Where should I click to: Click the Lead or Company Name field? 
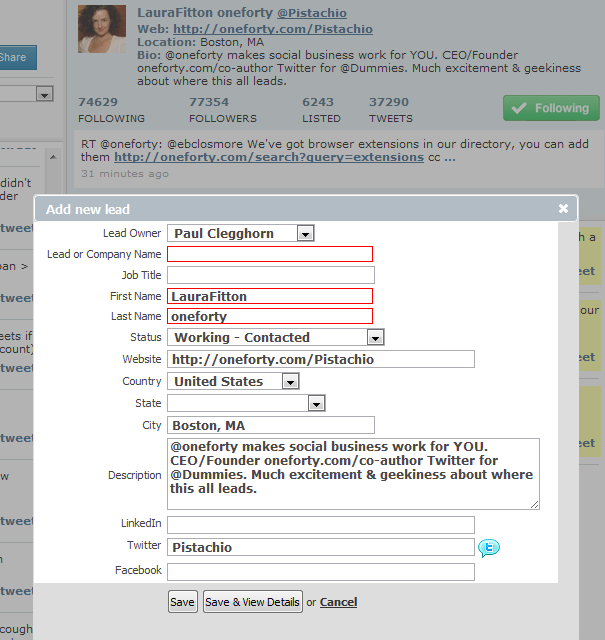pos(270,254)
